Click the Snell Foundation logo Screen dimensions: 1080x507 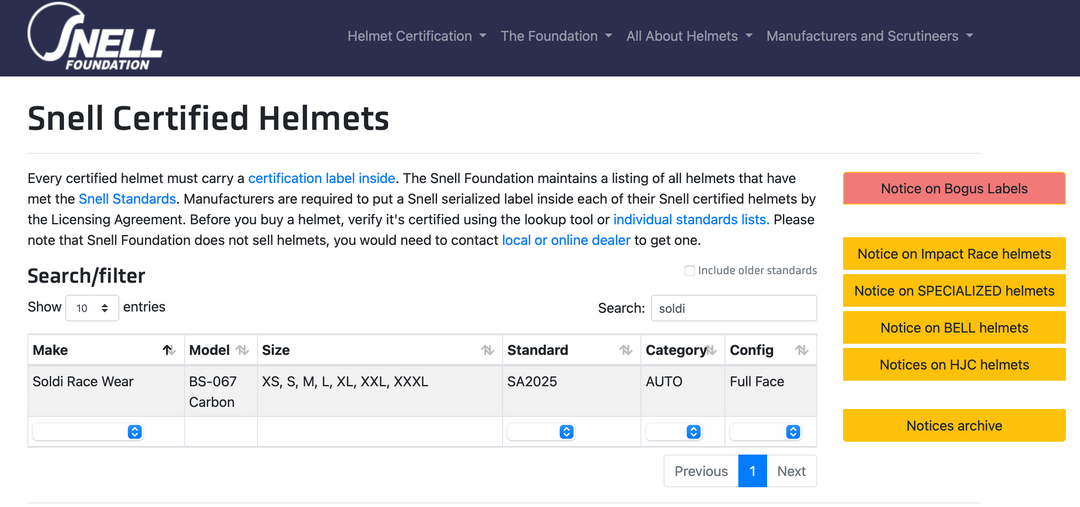coord(95,37)
